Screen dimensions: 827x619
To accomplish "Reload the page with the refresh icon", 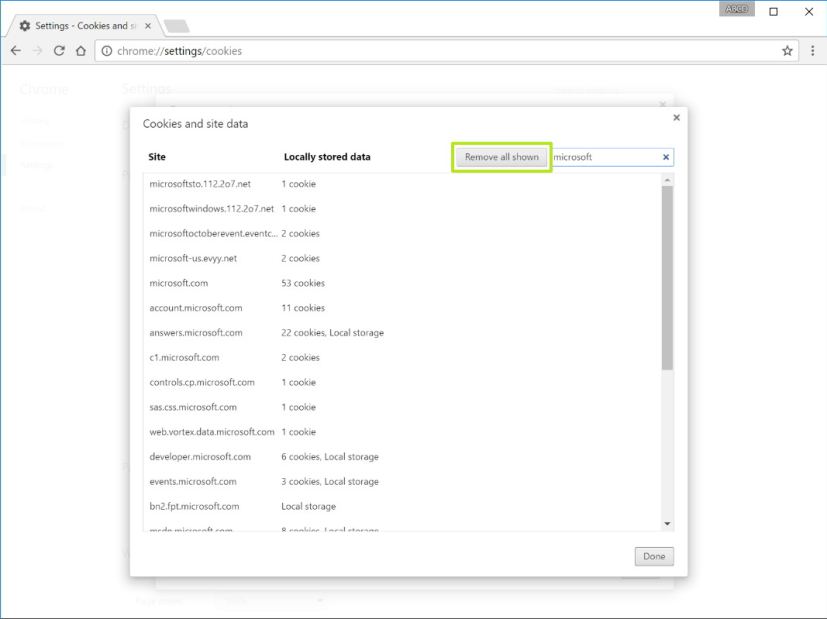I will [x=59, y=51].
